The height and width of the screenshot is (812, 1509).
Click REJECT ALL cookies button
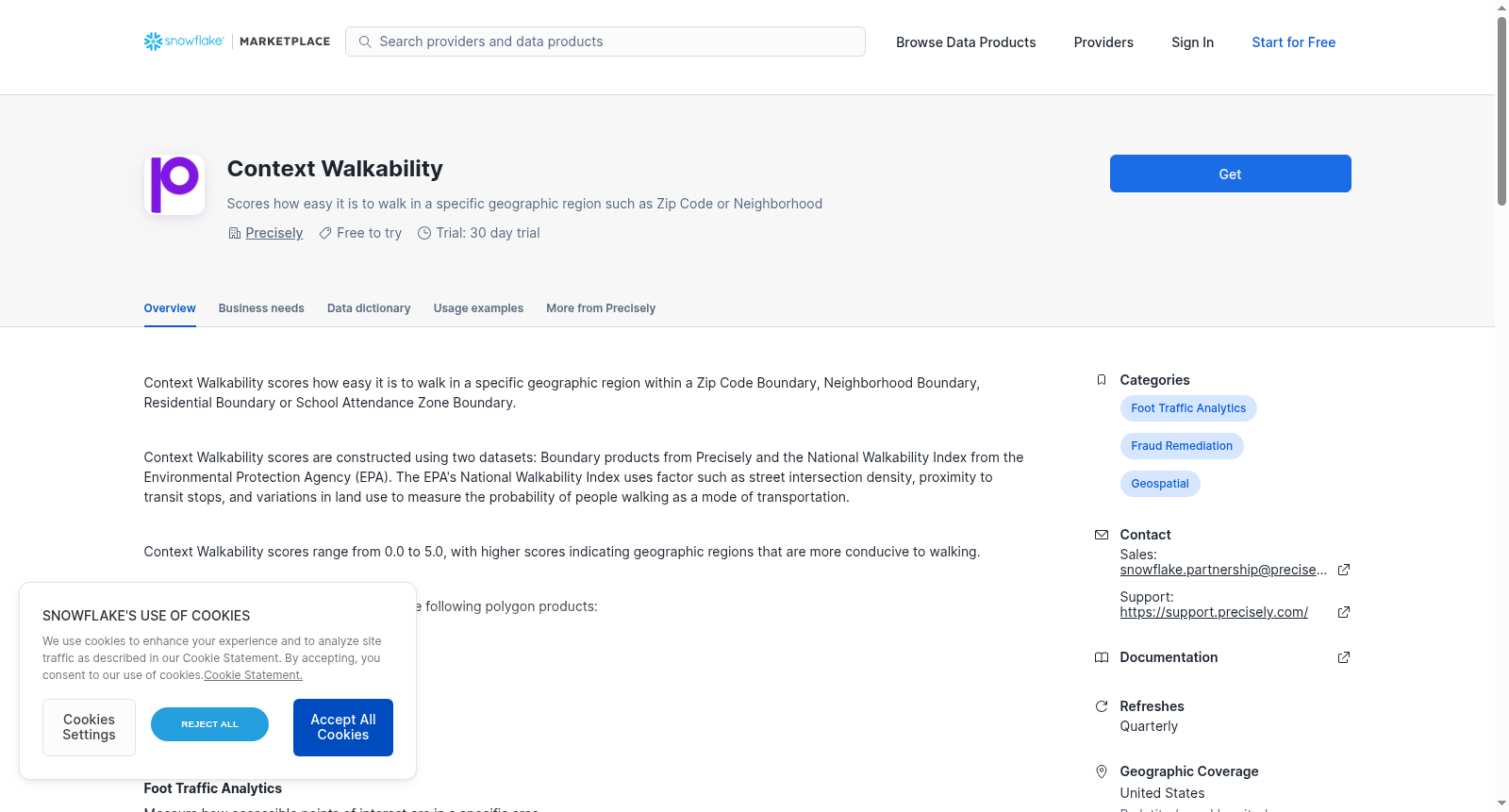coord(209,724)
